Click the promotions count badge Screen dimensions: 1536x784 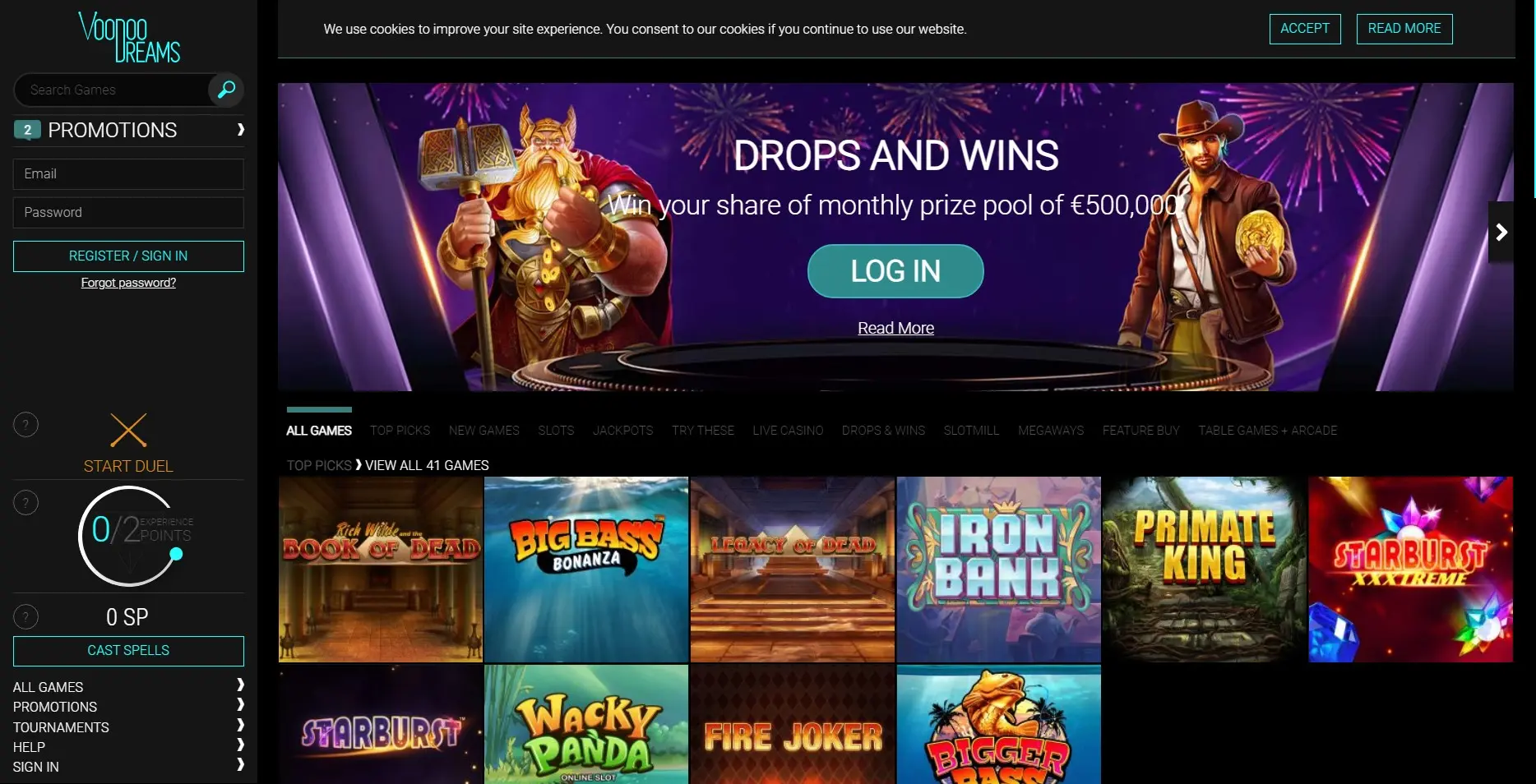(x=27, y=130)
